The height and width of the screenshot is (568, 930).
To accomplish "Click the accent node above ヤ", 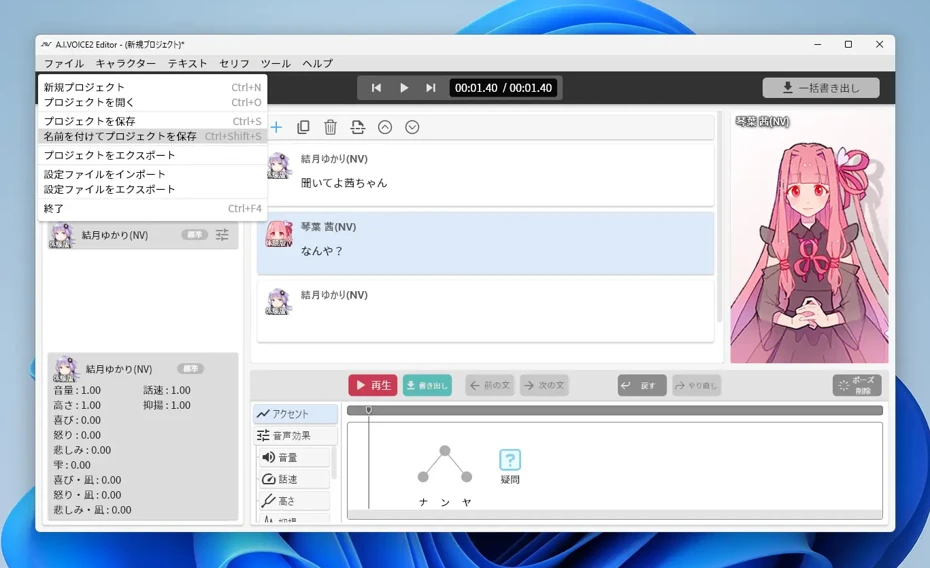I will click(x=467, y=477).
